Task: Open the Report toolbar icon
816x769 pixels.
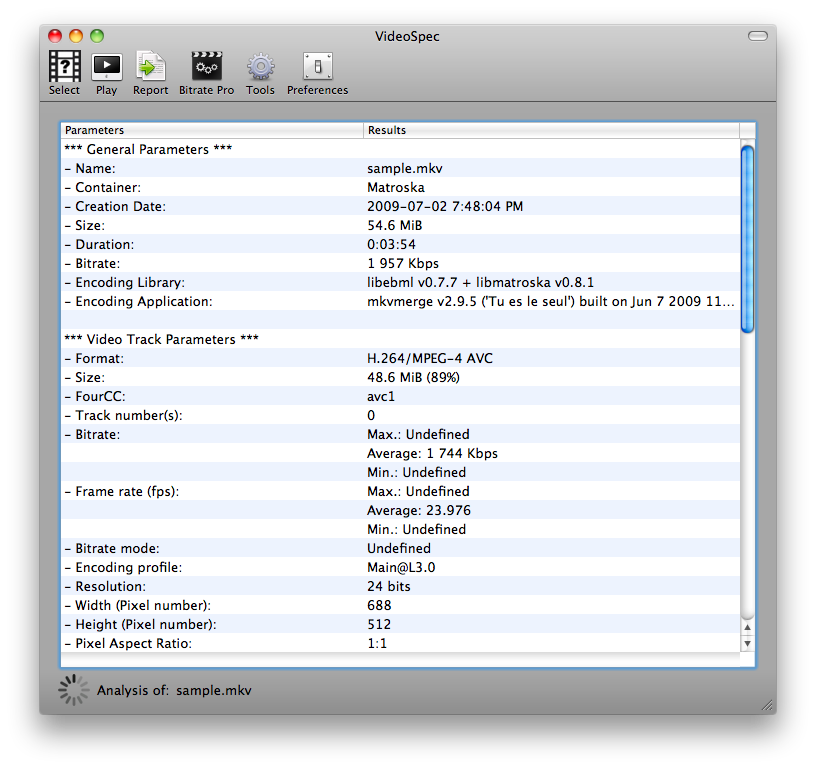Action: 150,67
